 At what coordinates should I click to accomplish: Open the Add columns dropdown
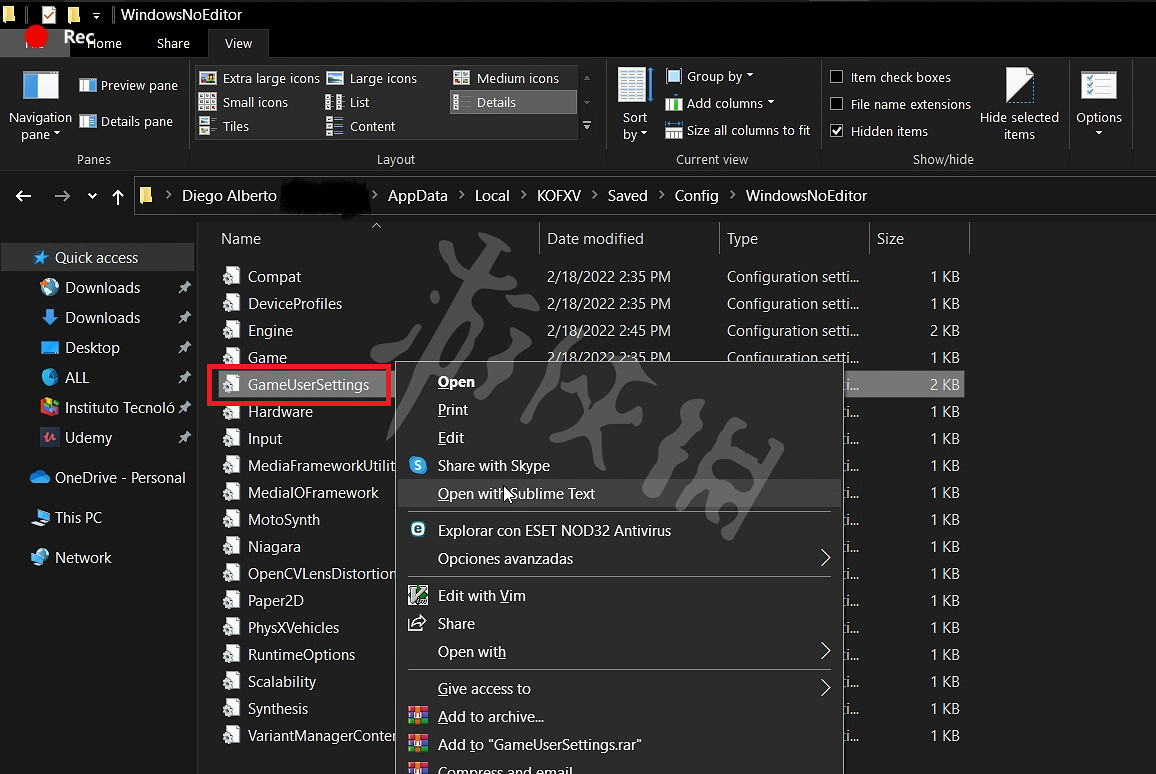coord(720,104)
